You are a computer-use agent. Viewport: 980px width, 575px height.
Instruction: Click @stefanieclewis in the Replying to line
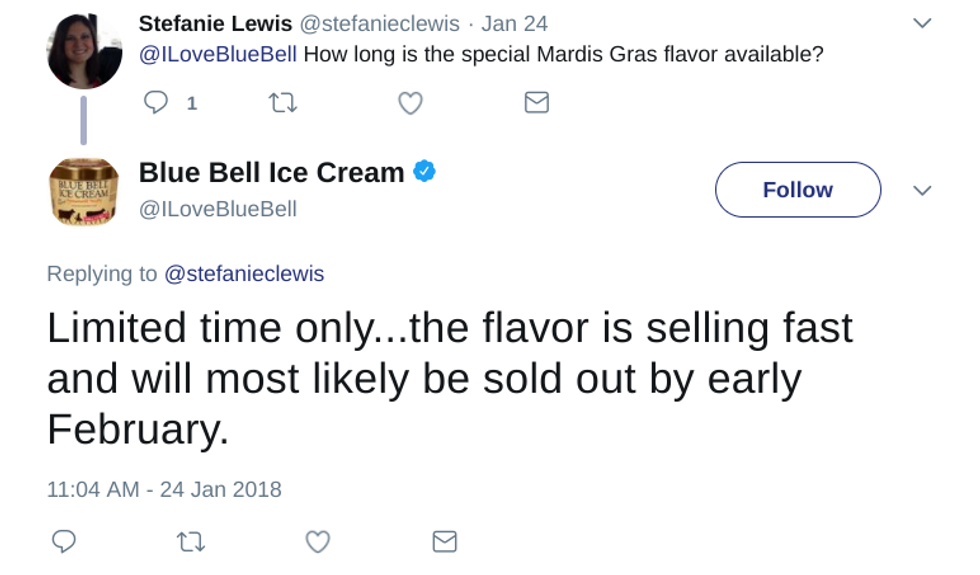pyautogui.click(x=243, y=274)
